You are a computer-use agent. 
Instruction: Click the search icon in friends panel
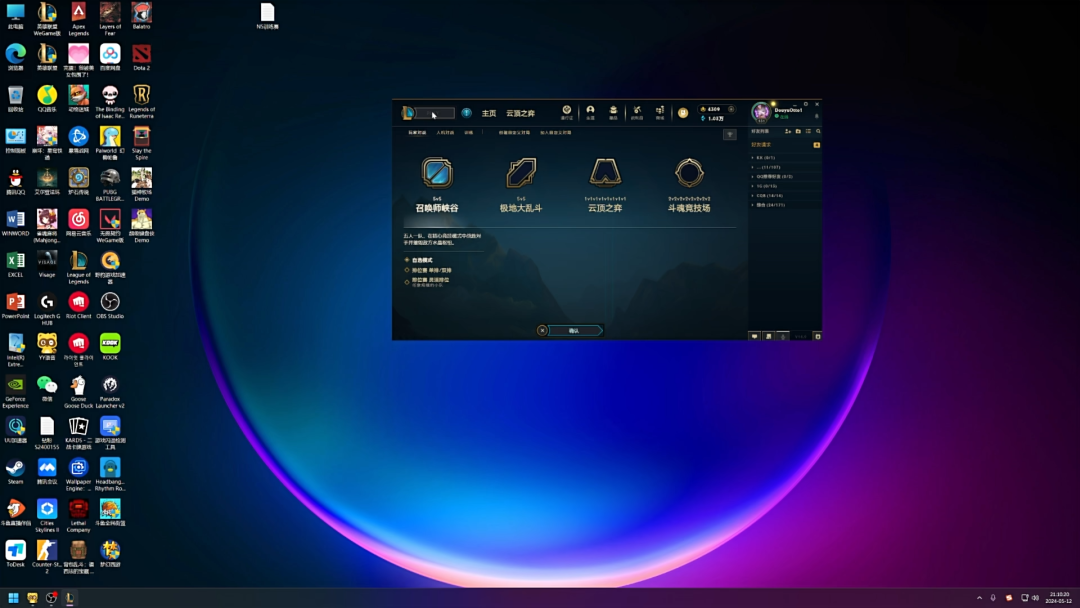(x=818, y=132)
